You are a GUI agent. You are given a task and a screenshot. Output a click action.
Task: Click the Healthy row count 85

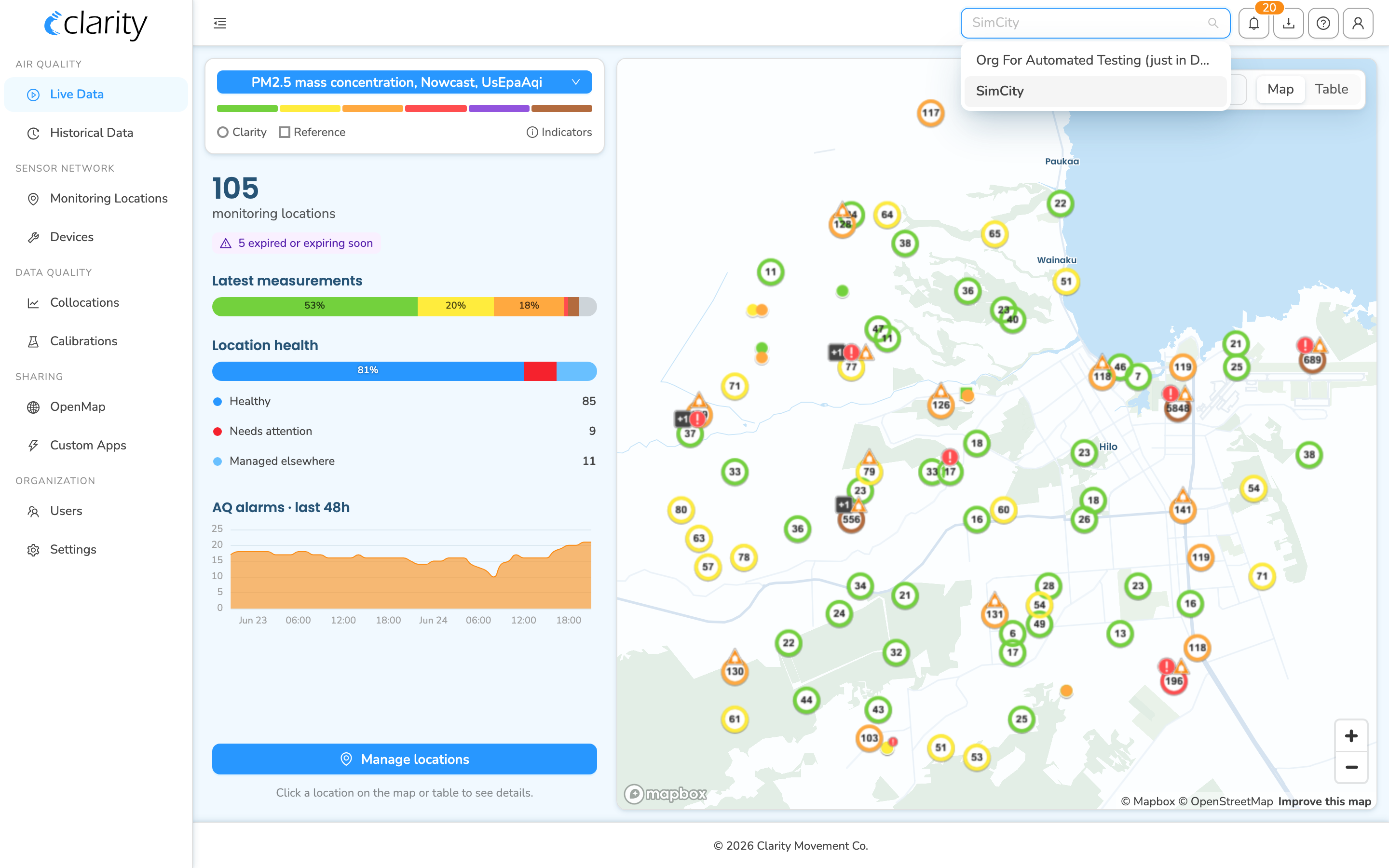[589, 401]
